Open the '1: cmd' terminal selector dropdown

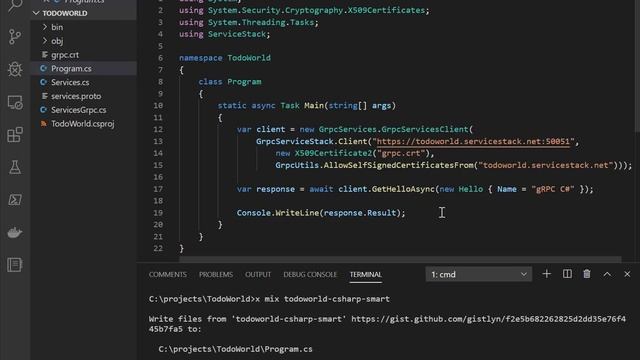tap(478, 274)
